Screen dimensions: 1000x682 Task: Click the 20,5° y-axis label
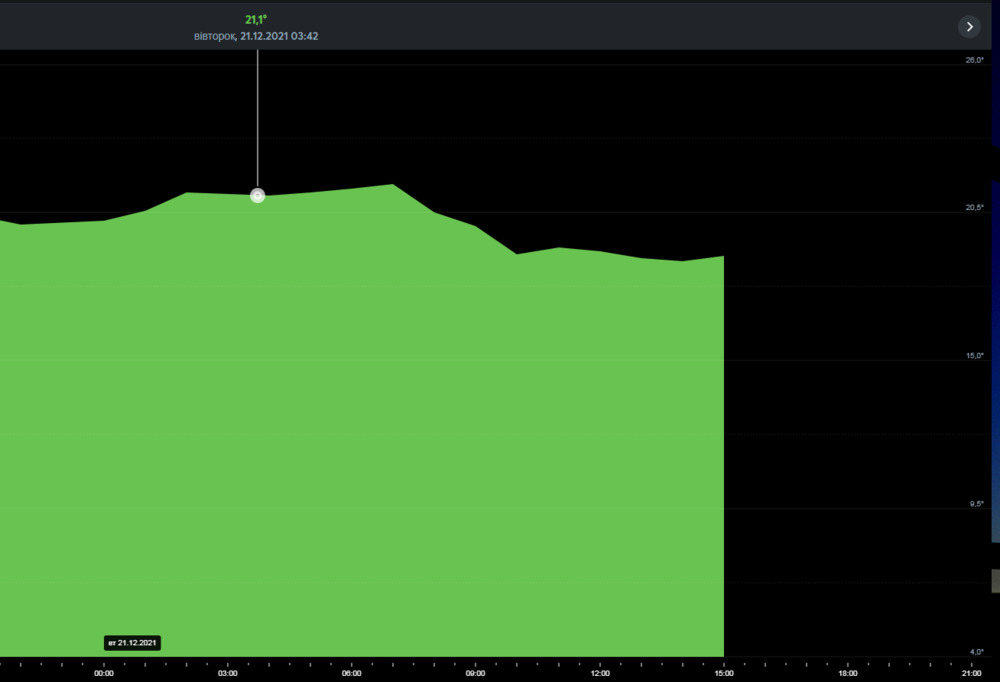974,207
